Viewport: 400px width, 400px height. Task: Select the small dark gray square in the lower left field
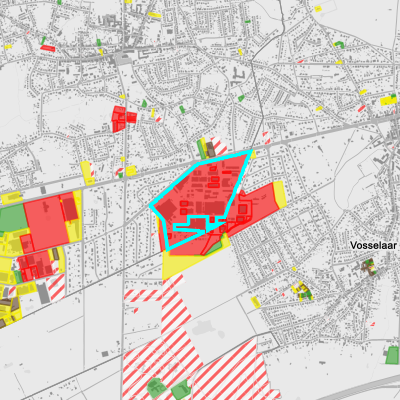(105, 354)
